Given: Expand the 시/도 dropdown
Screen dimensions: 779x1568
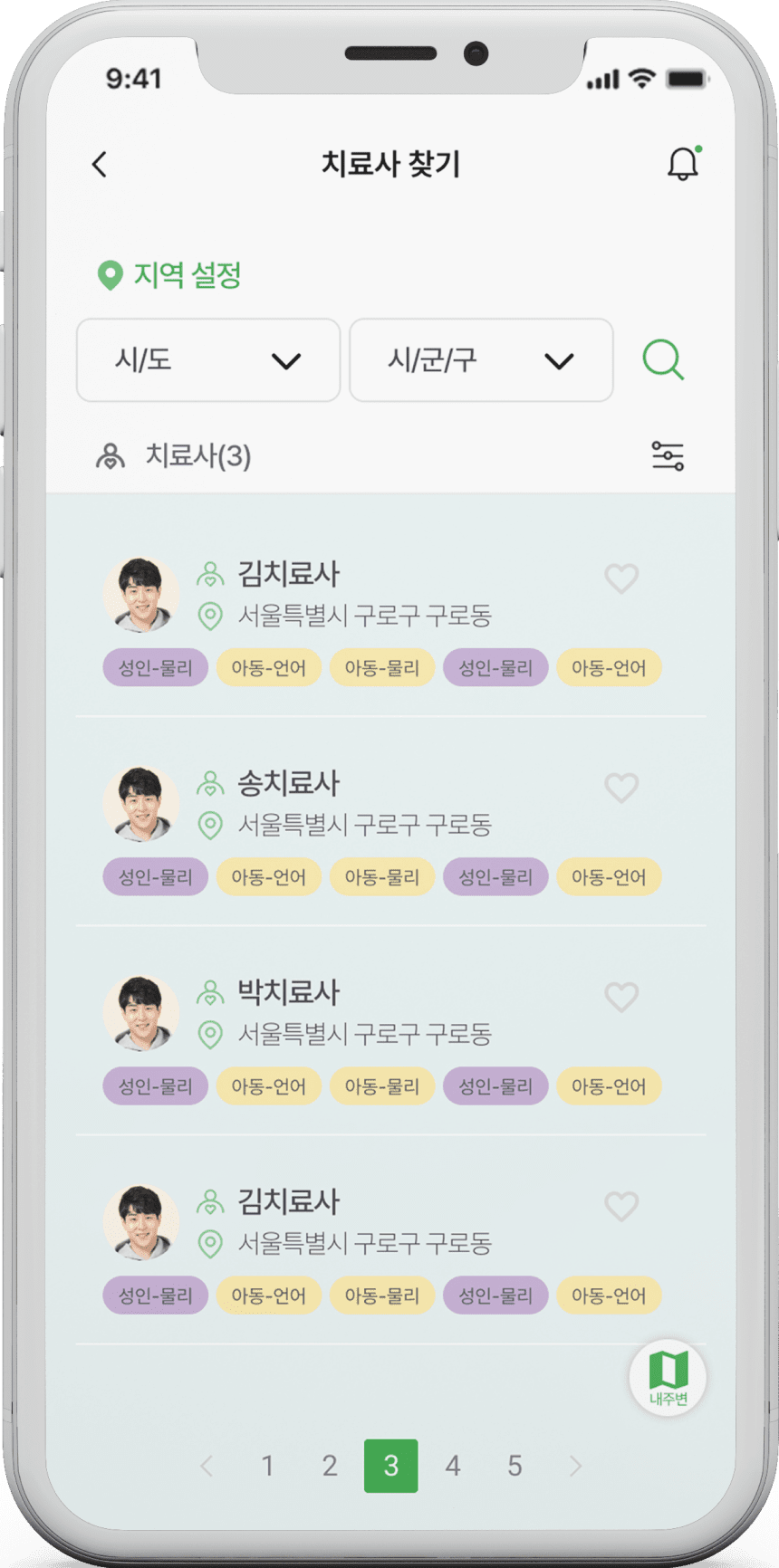Looking at the screenshot, I should coord(208,360).
